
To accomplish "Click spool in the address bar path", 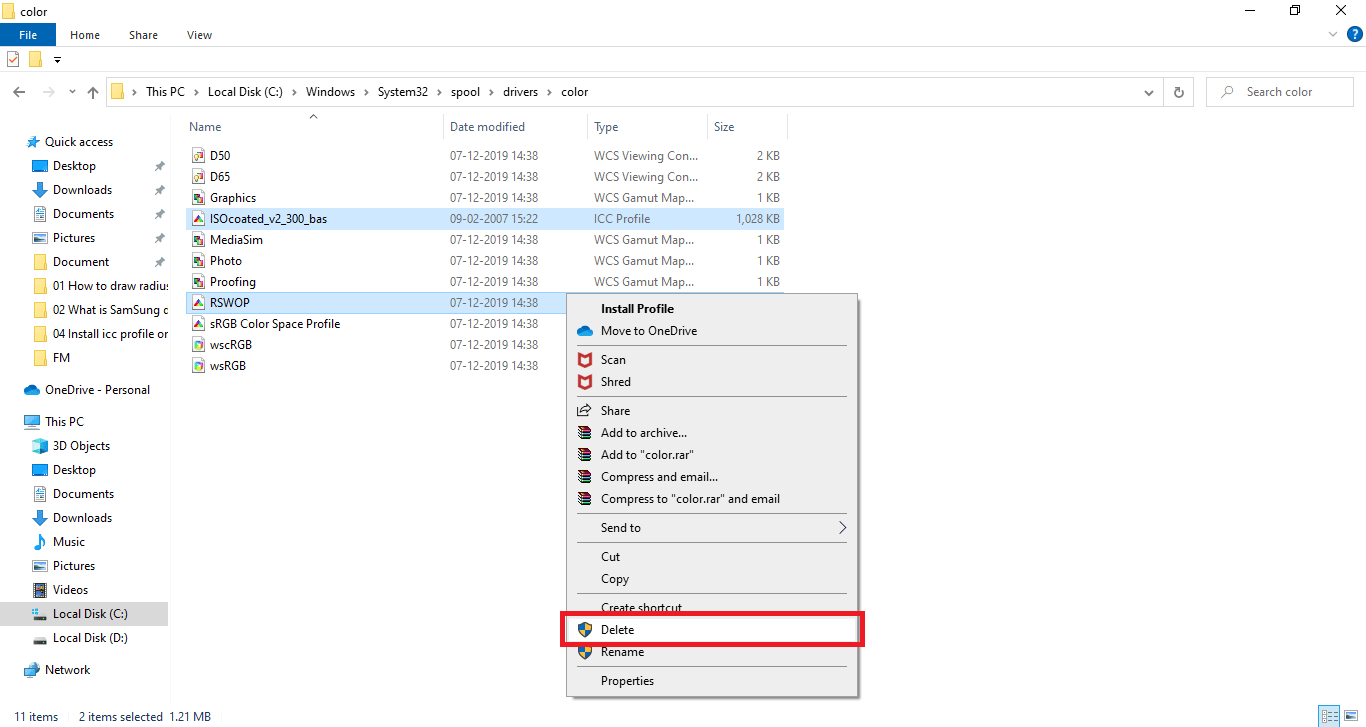I will coord(465,92).
